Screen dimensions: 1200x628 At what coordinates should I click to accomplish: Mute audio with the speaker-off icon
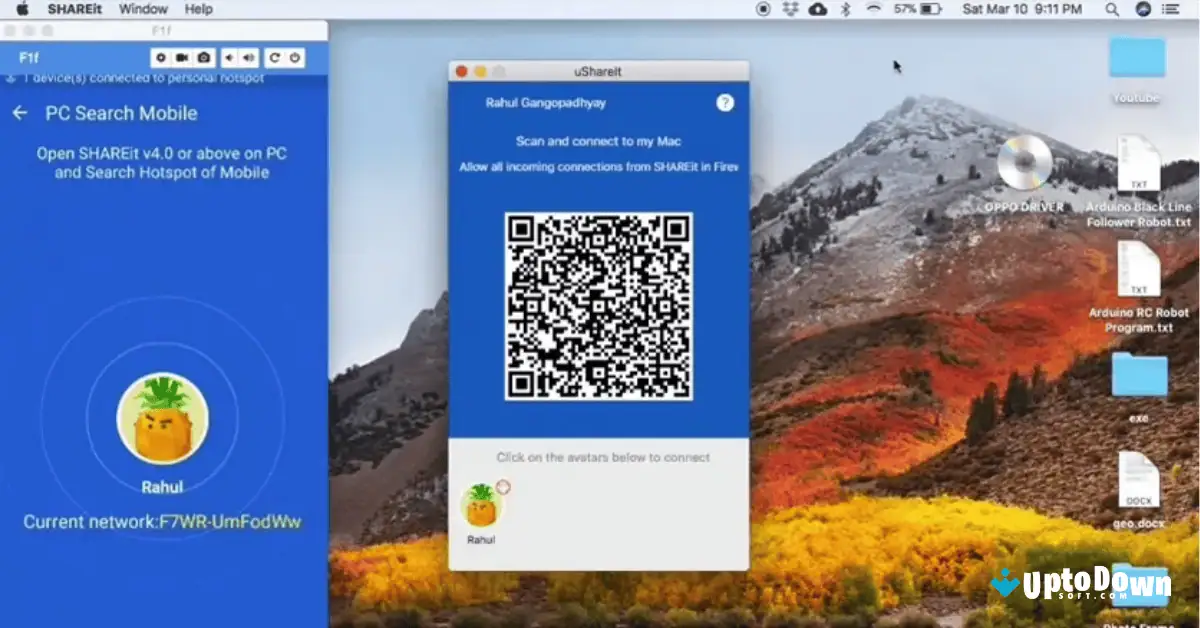point(229,57)
